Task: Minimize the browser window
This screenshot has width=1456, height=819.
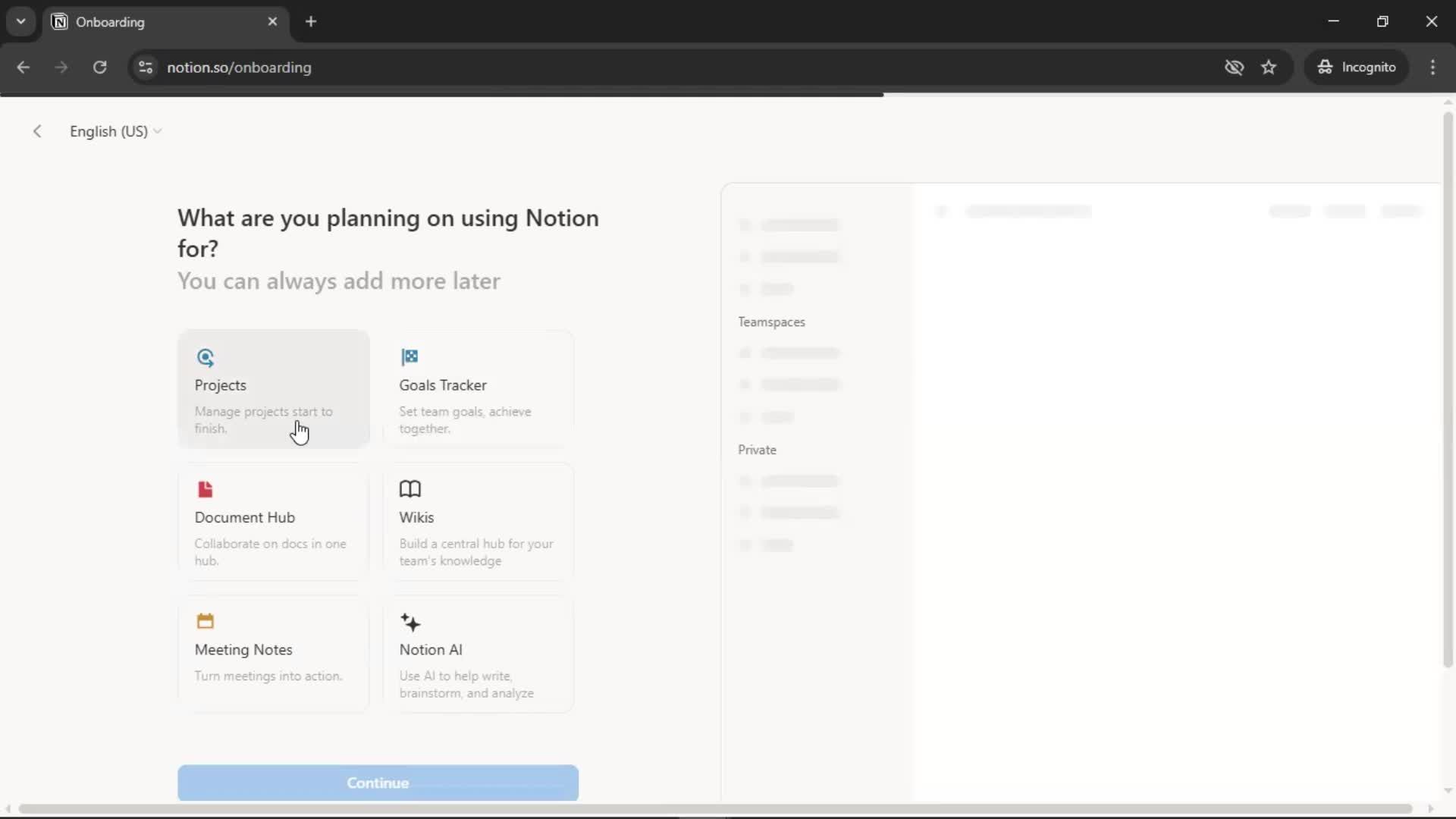Action: coord(1334,21)
